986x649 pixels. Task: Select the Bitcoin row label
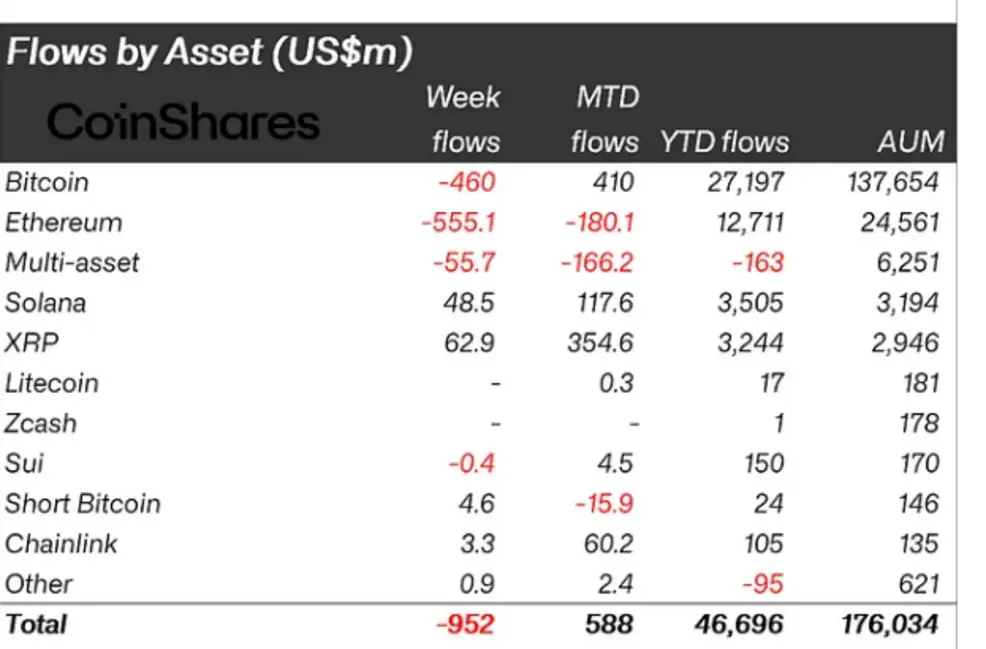47,183
